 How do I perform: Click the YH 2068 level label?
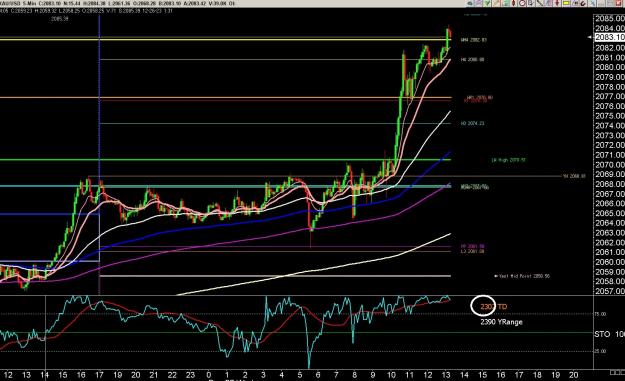pyautogui.click(x=574, y=176)
